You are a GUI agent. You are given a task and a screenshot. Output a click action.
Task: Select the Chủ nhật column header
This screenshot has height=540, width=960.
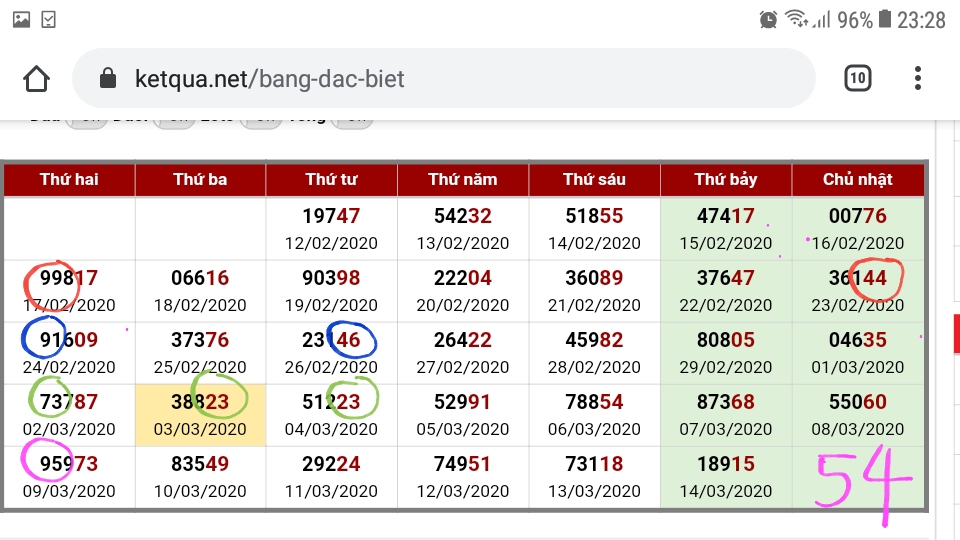coord(858,179)
